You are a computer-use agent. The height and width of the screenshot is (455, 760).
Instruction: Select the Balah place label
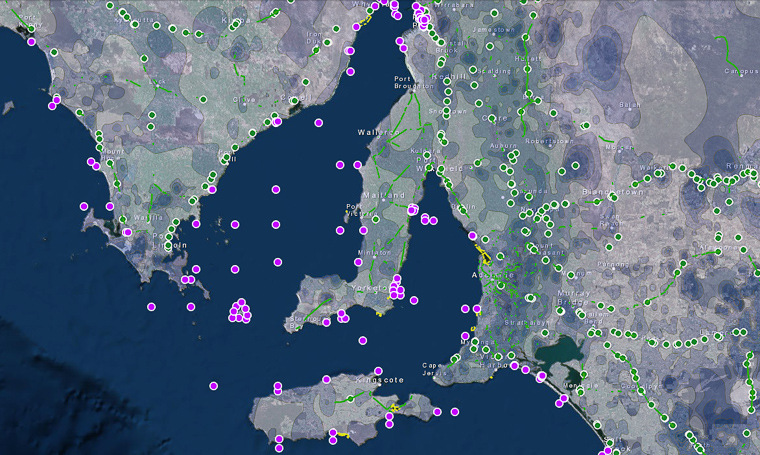630,105
